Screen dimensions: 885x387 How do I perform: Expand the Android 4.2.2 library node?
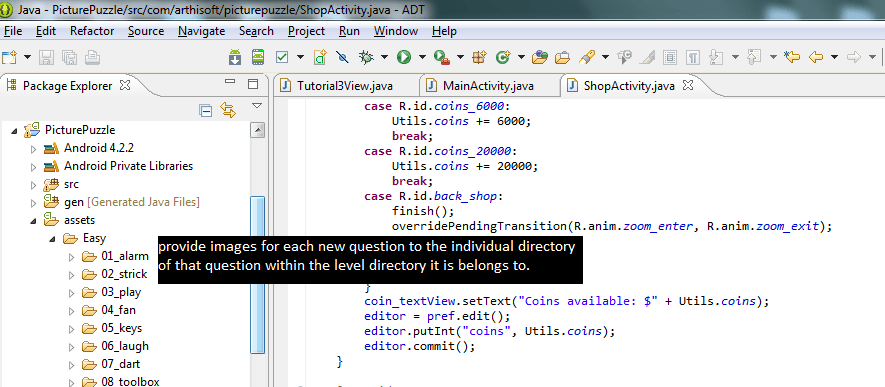pyautogui.click(x=33, y=149)
